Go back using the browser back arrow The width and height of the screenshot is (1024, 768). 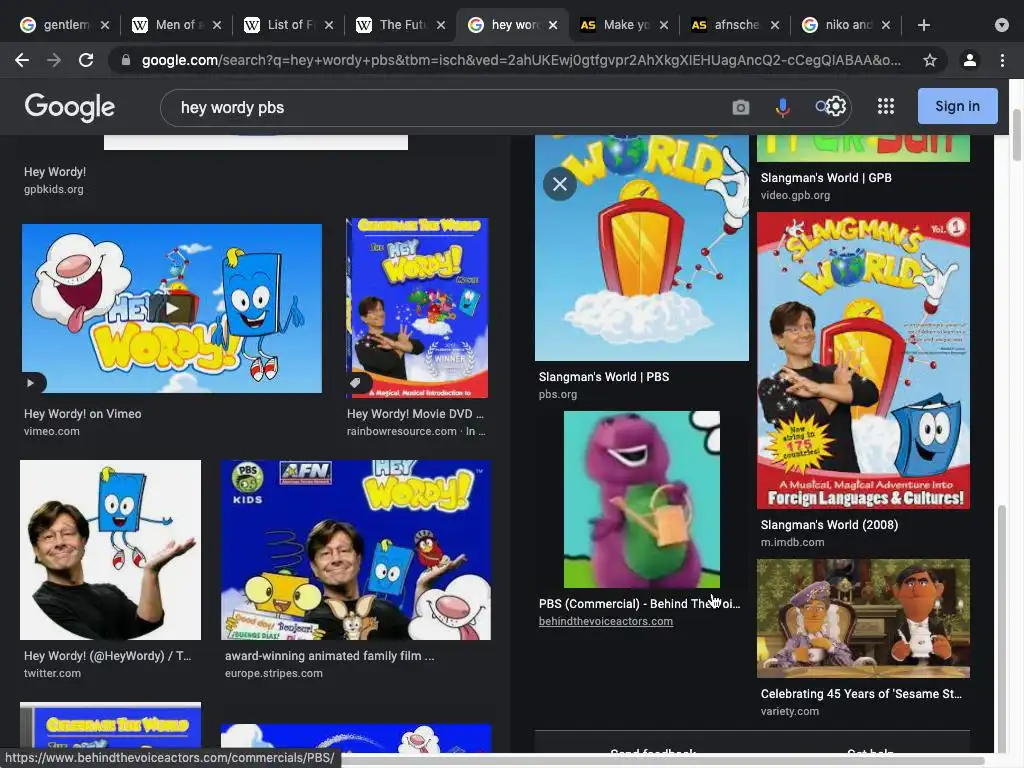pos(22,60)
